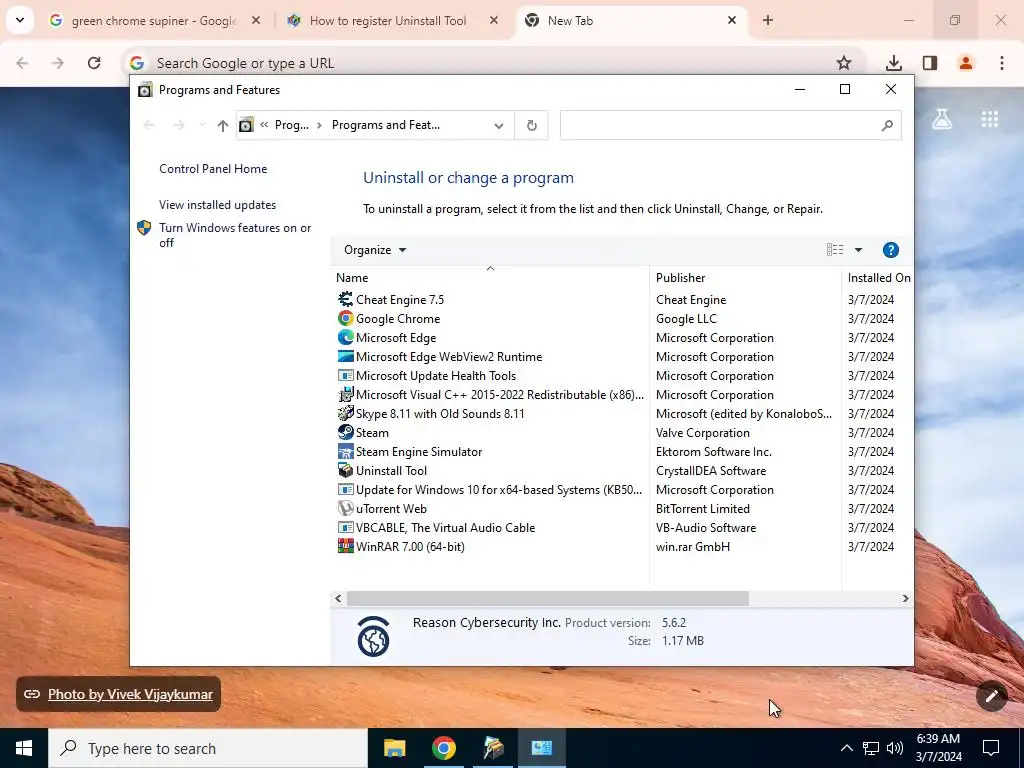Image resolution: width=1024 pixels, height=768 pixels.
Task: Open Chrome downloads icon
Action: (893, 63)
